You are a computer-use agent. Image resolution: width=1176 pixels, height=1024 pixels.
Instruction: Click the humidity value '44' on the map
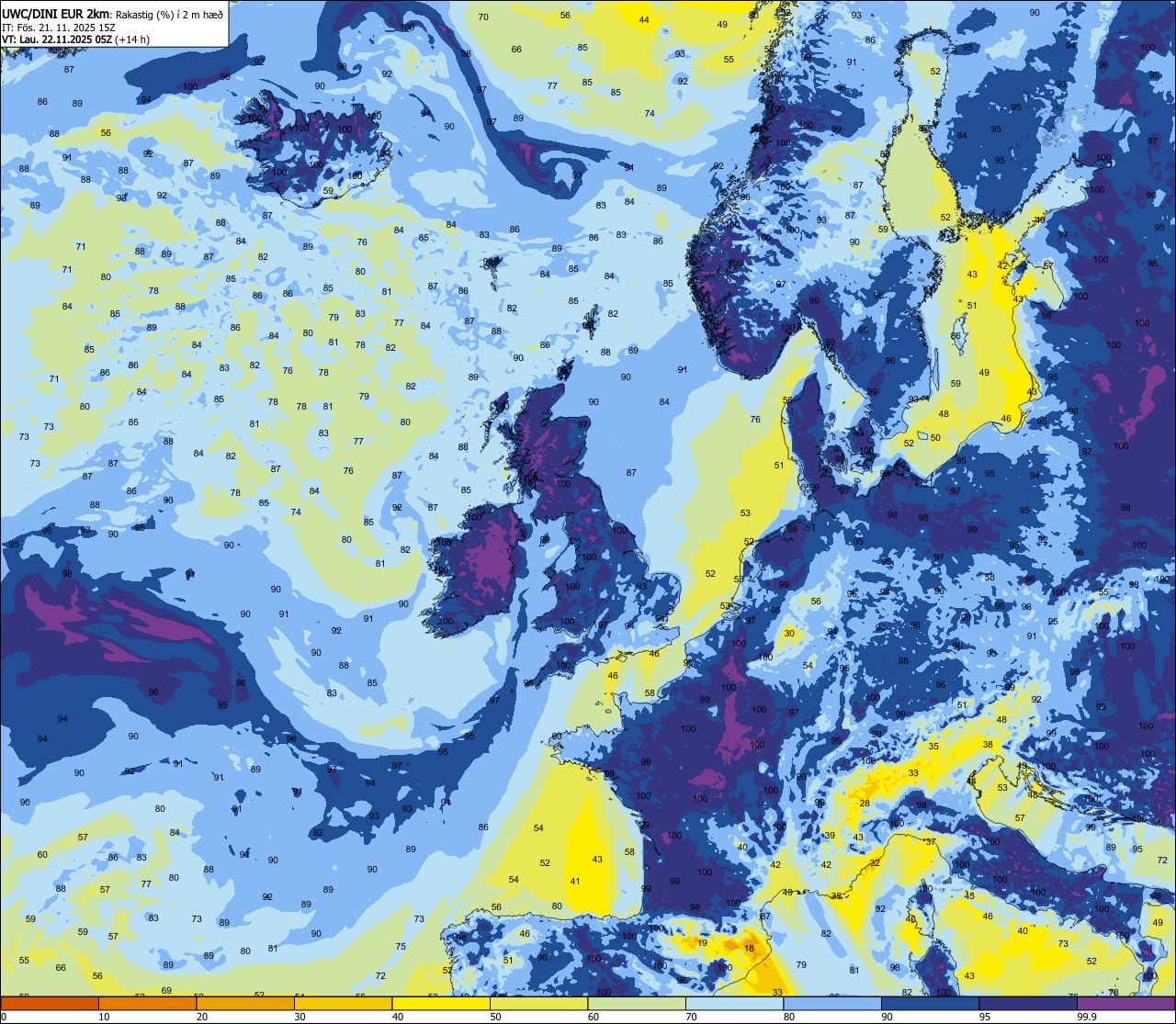644,19
